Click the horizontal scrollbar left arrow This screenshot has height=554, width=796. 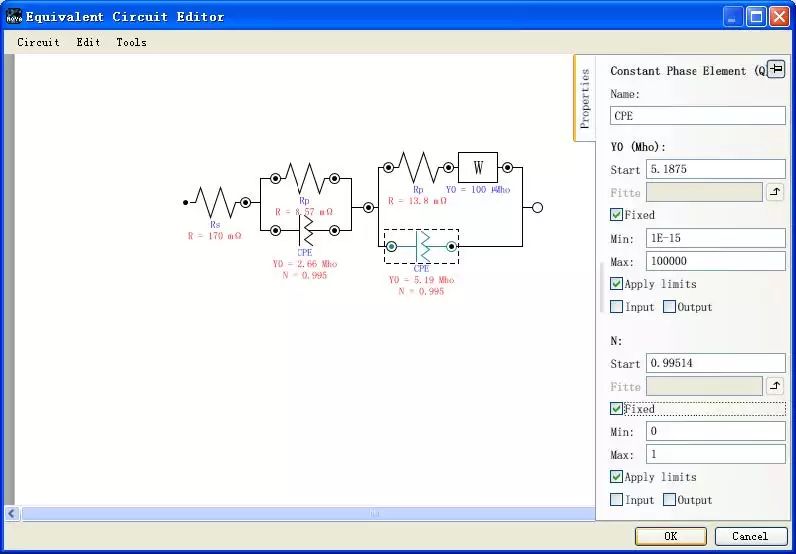[12, 513]
